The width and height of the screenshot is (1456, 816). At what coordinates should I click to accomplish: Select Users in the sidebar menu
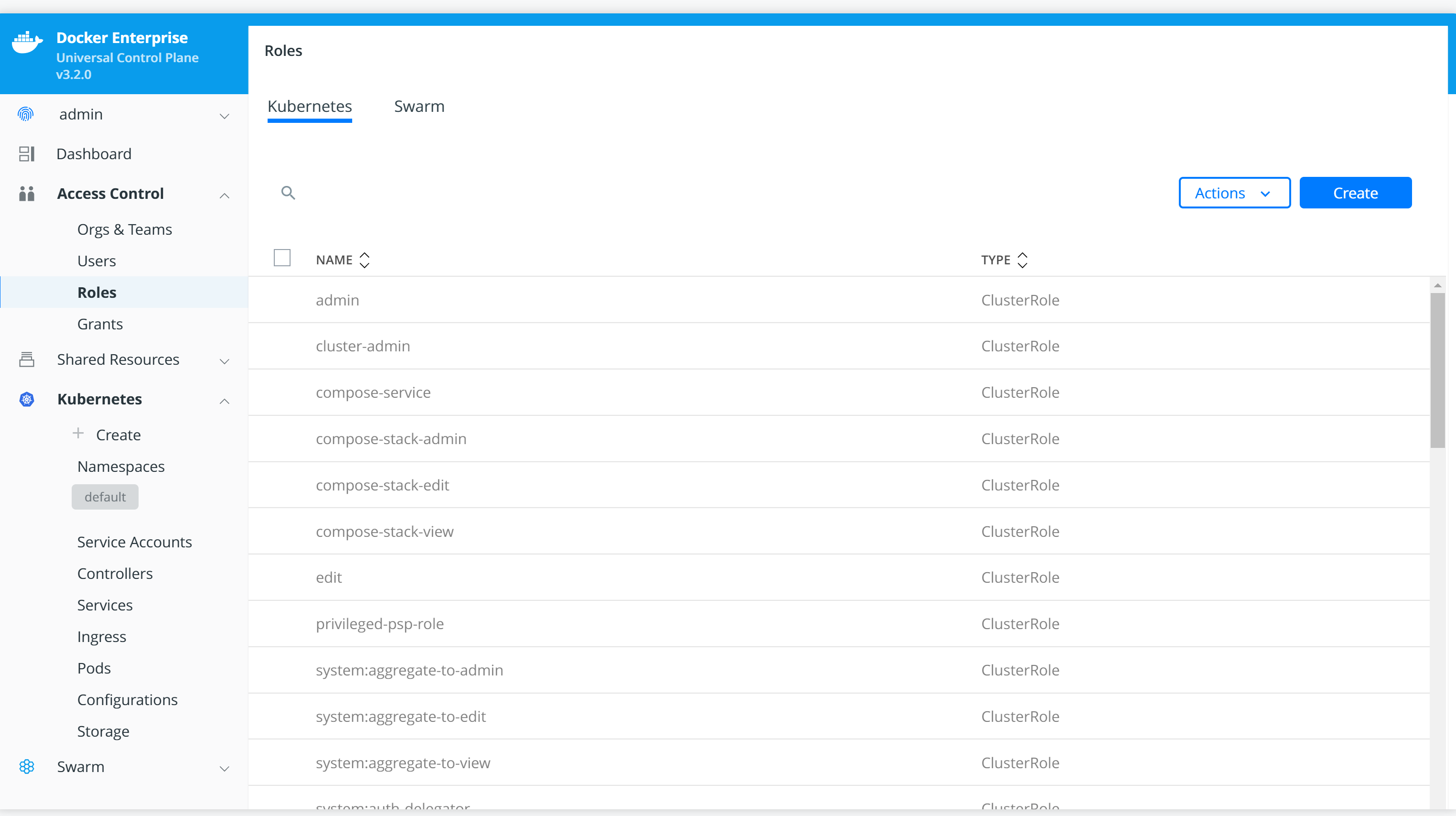click(96, 260)
